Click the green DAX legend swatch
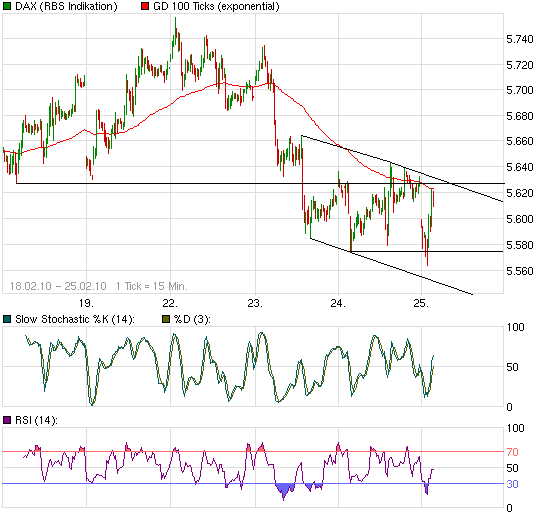545x516 pixels. [7, 6]
